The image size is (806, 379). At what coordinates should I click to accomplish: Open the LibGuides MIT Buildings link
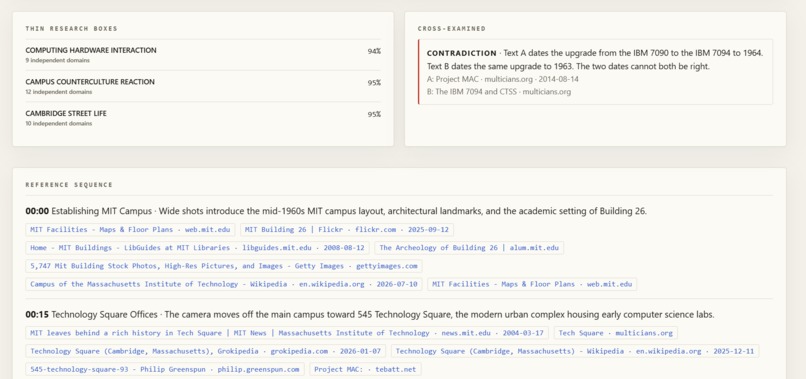point(197,248)
